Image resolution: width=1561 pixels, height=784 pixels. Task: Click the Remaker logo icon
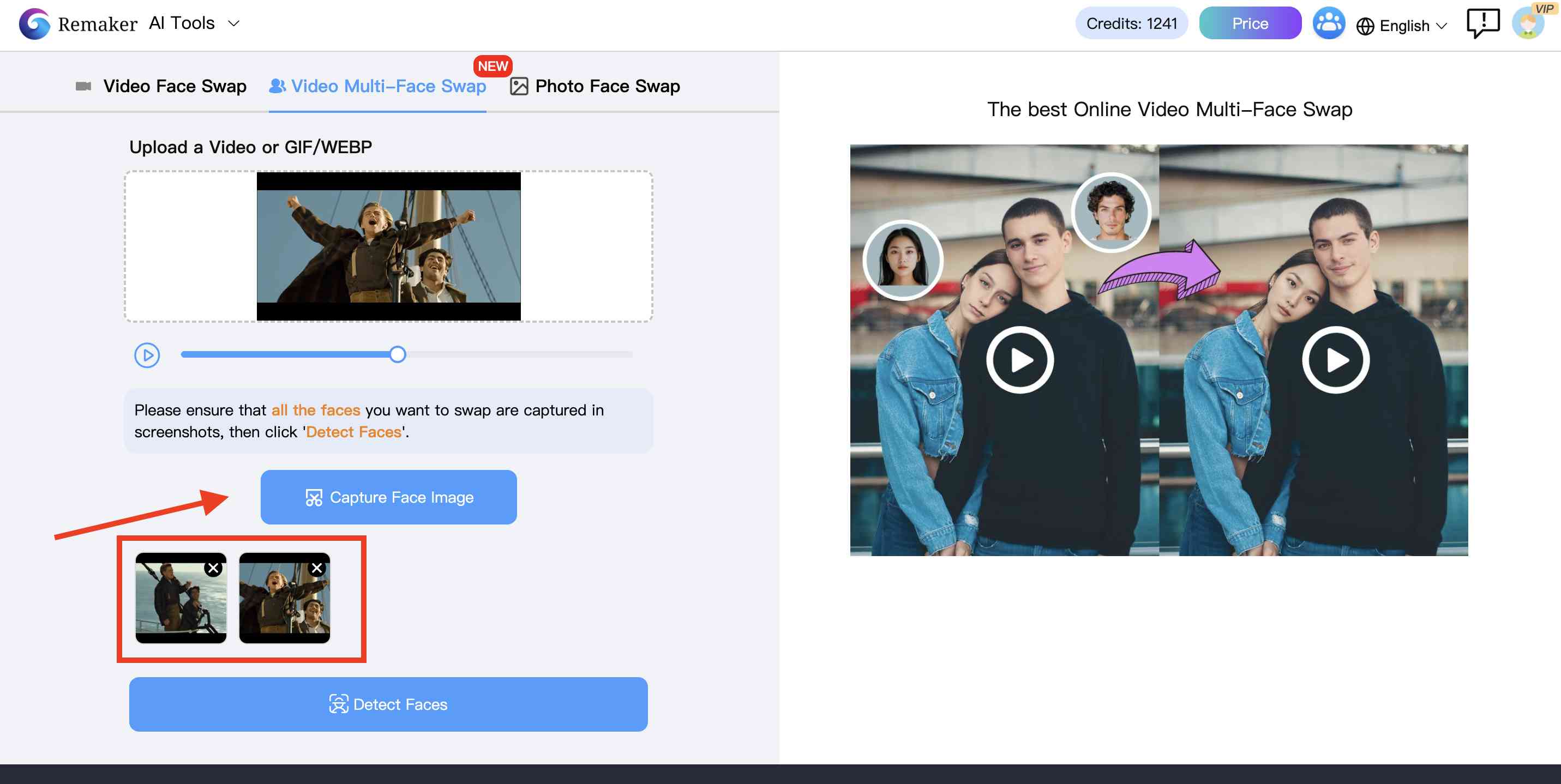34,23
